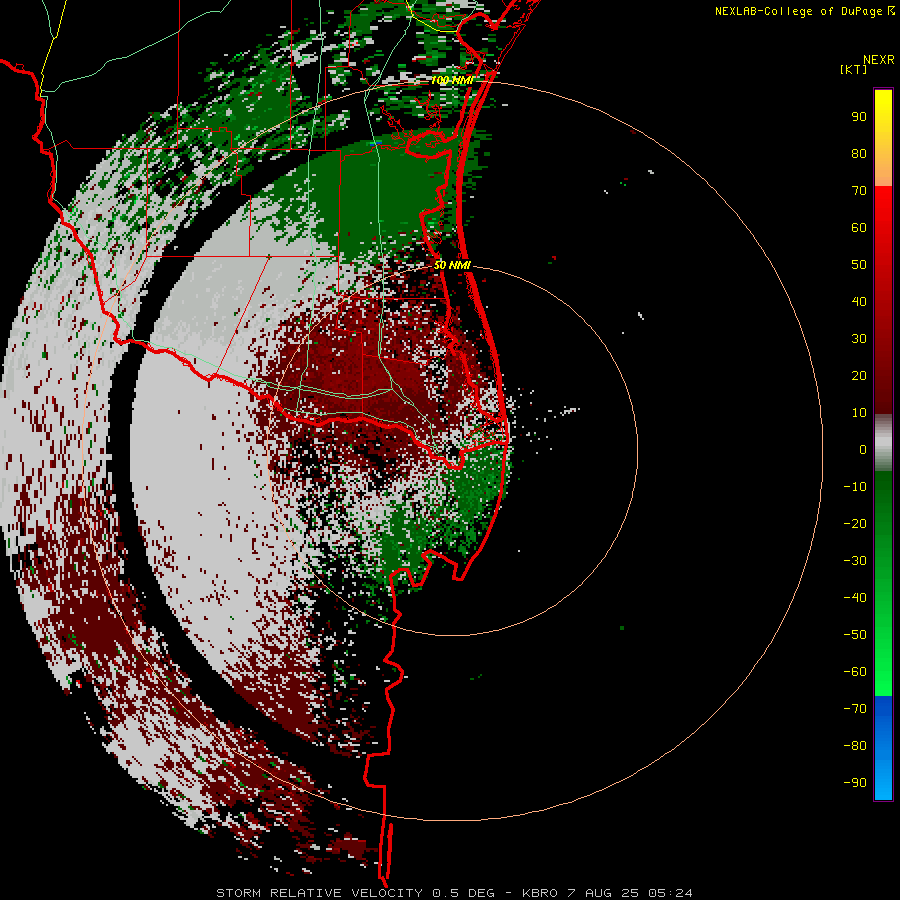Image resolution: width=900 pixels, height=900 pixels.
Task: Click the NEXR label near the legend
Action: tap(879, 60)
